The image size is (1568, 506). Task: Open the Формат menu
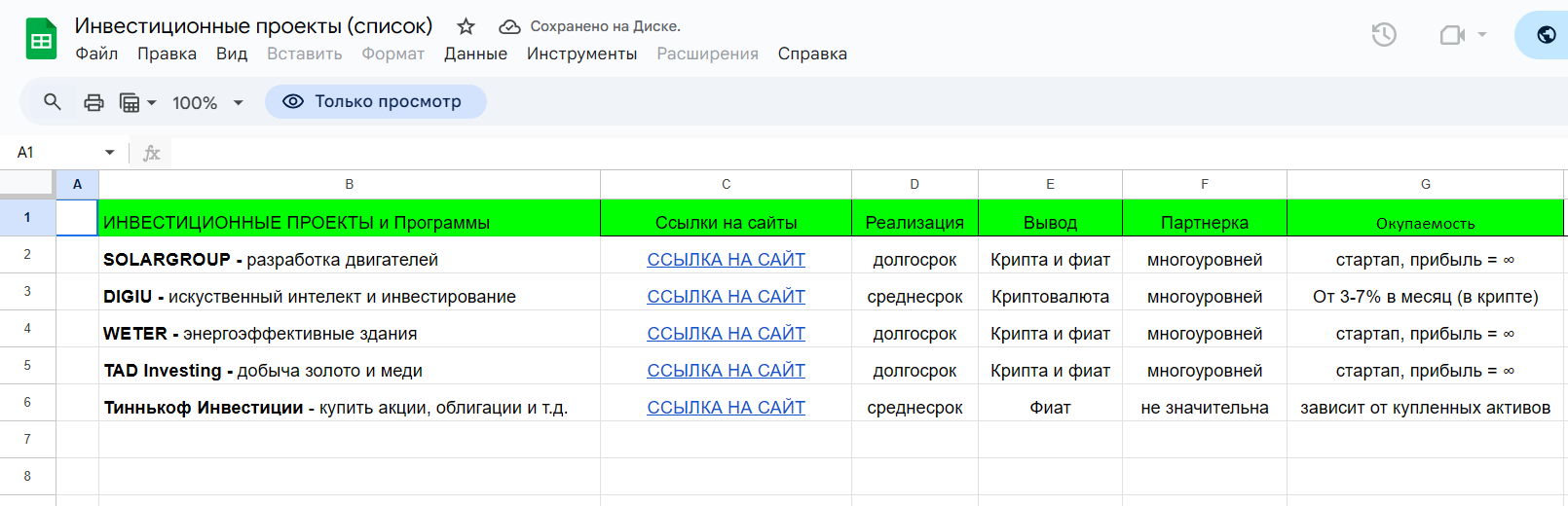point(393,54)
